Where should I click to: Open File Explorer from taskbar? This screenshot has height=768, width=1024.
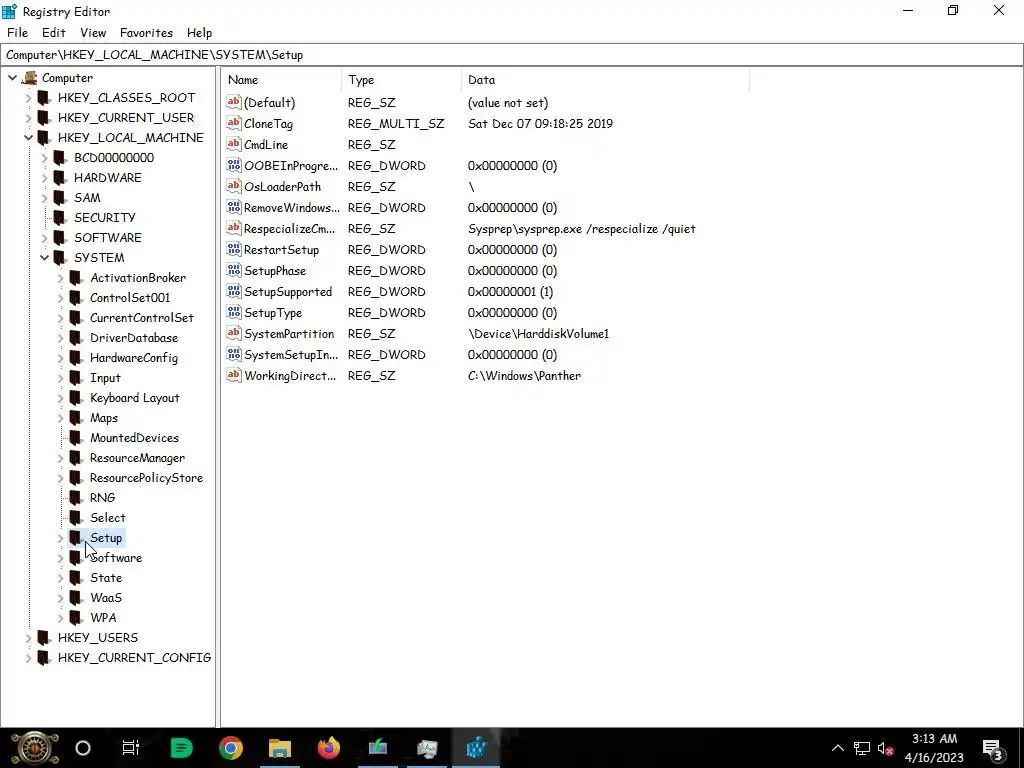[280, 748]
